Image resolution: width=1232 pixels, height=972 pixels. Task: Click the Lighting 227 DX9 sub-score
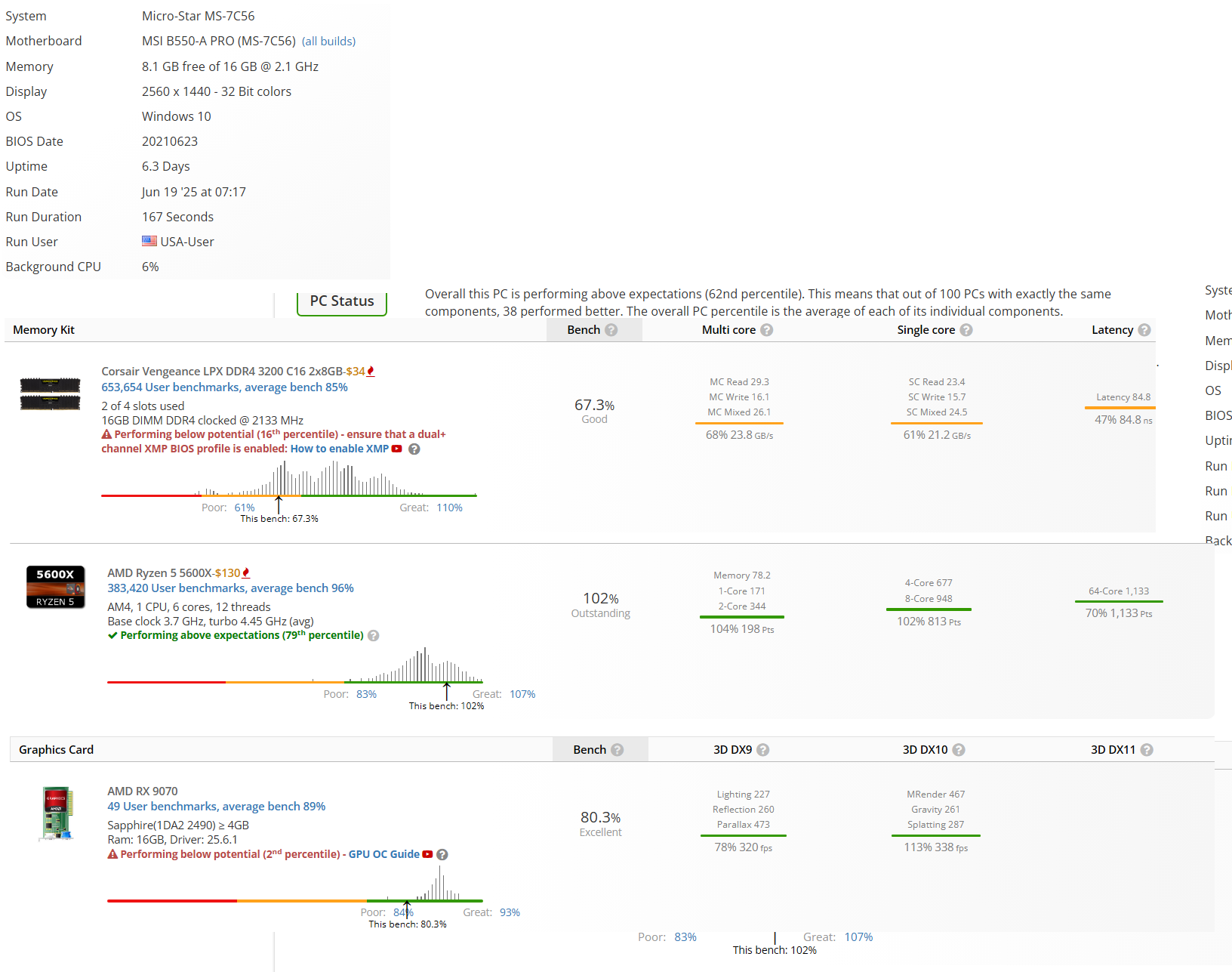pos(744,795)
